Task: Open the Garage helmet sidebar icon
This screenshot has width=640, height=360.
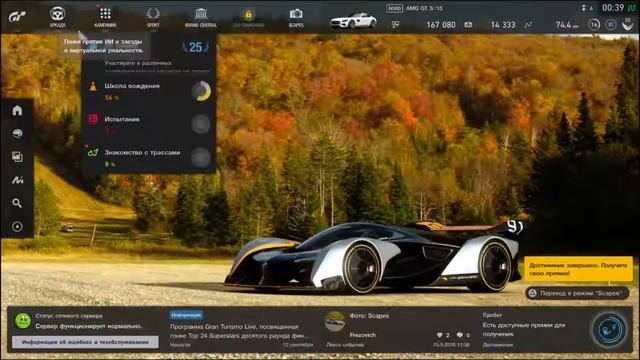Action: click(x=17, y=133)
